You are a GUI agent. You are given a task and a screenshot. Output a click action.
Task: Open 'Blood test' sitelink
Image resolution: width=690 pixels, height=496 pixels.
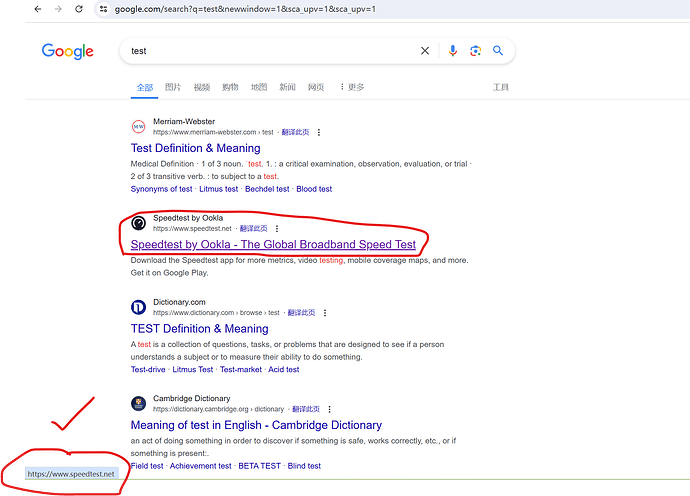tap(314, 189)
